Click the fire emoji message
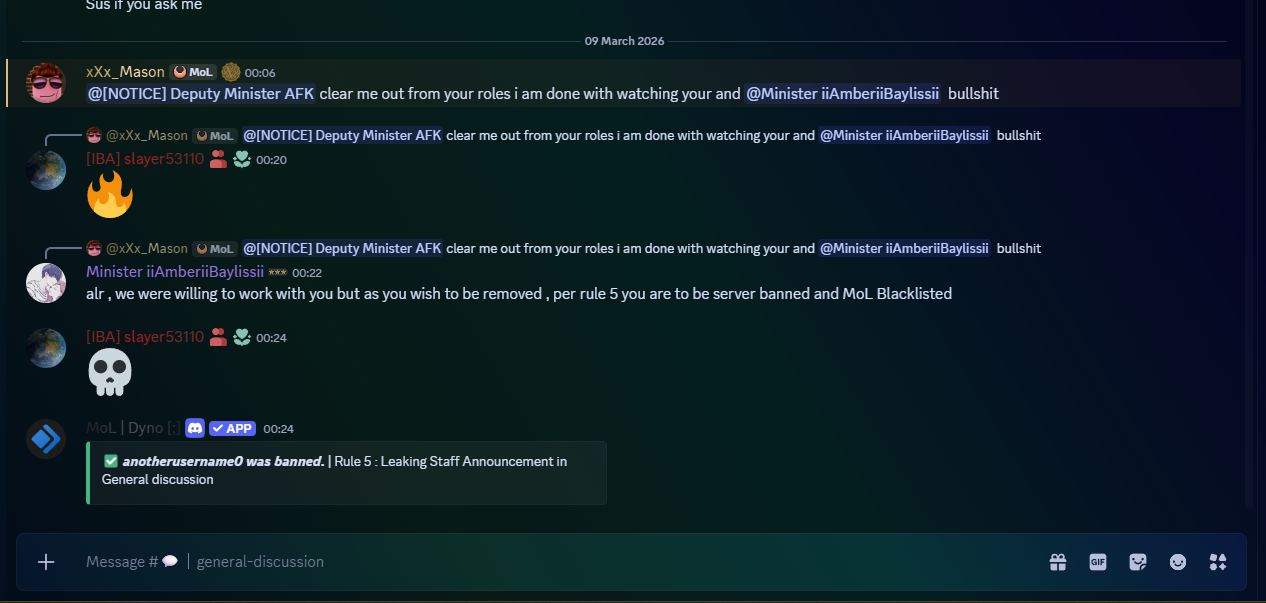Image resolution: width=1266 pixels, height=603 pixels. (x=110, y=194)
